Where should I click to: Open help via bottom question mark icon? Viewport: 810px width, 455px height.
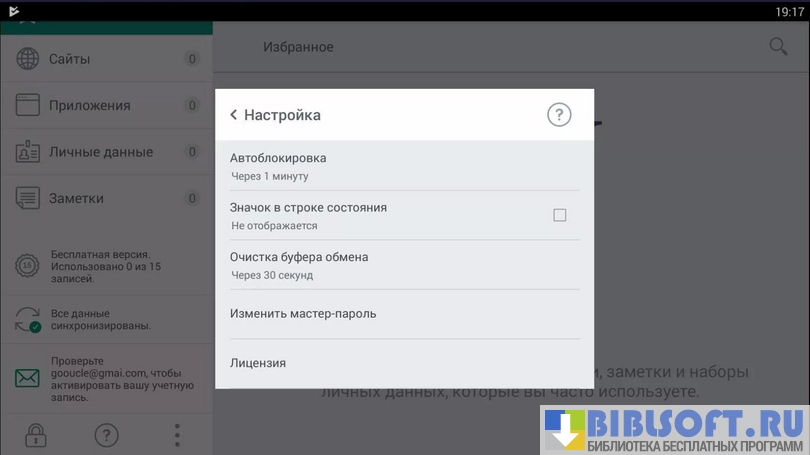tap(106, 435)
